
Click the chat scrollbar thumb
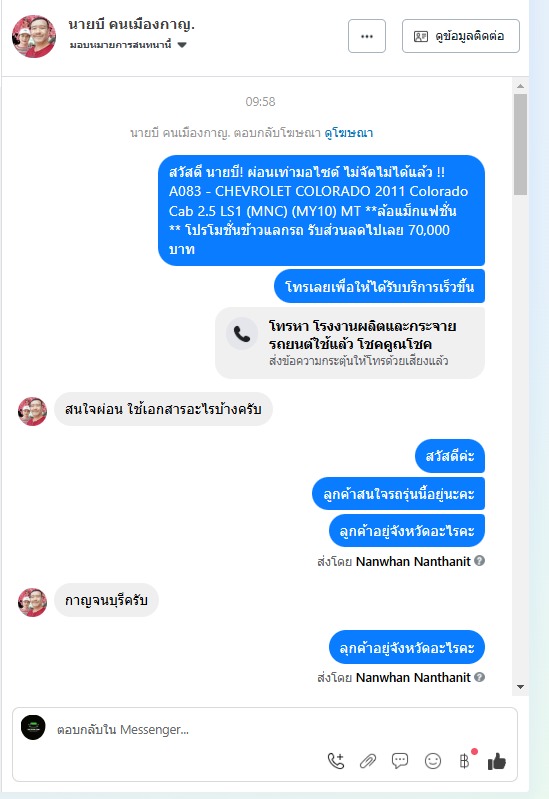coord(520,144)
